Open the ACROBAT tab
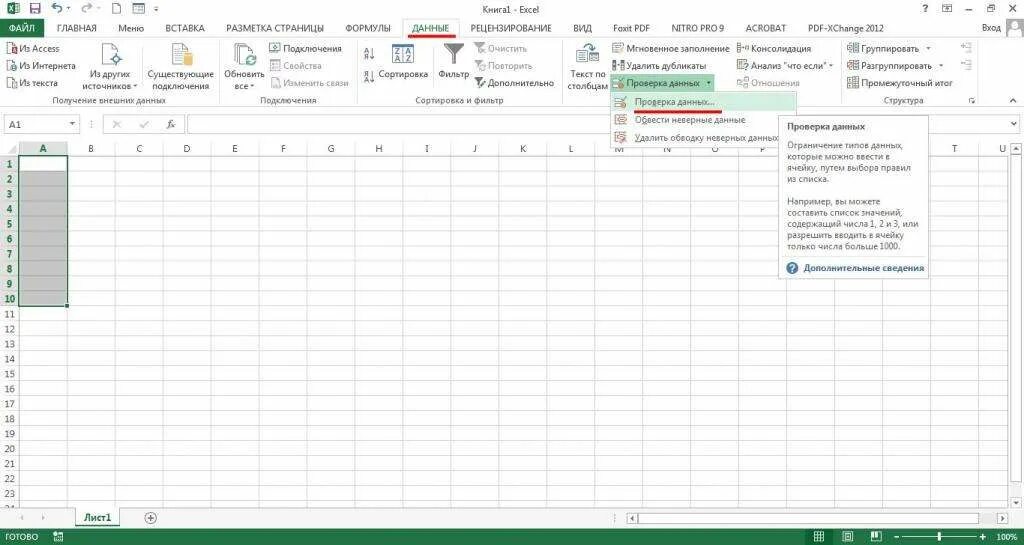 click(765, 28)
